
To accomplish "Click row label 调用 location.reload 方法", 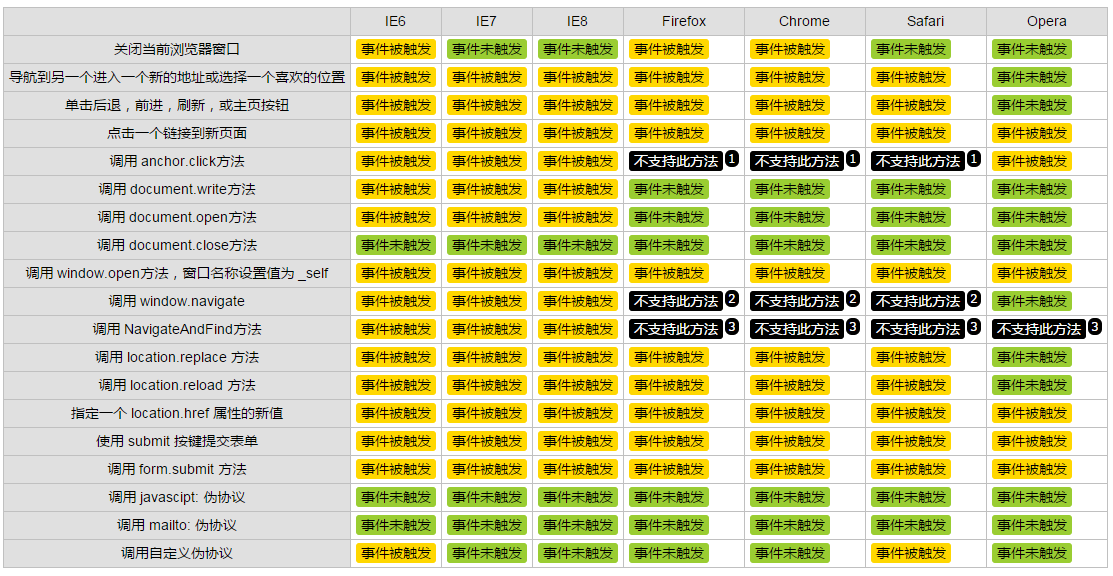I will click(x=177, y=385).
